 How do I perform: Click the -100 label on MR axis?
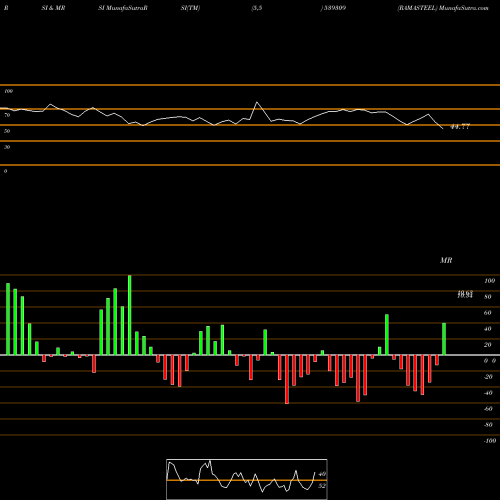[x=490, y=441]
